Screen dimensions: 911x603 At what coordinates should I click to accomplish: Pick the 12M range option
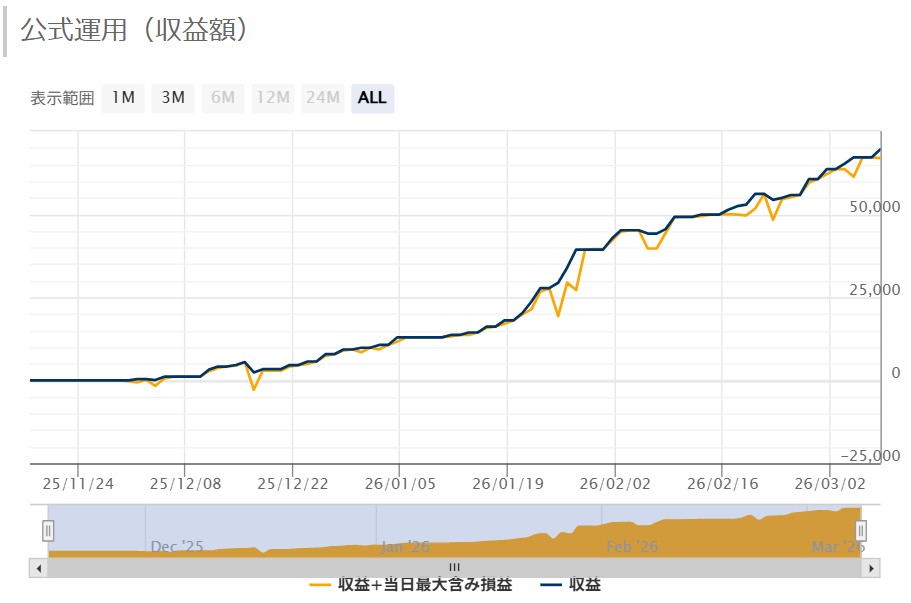click(x=272, y=98)
